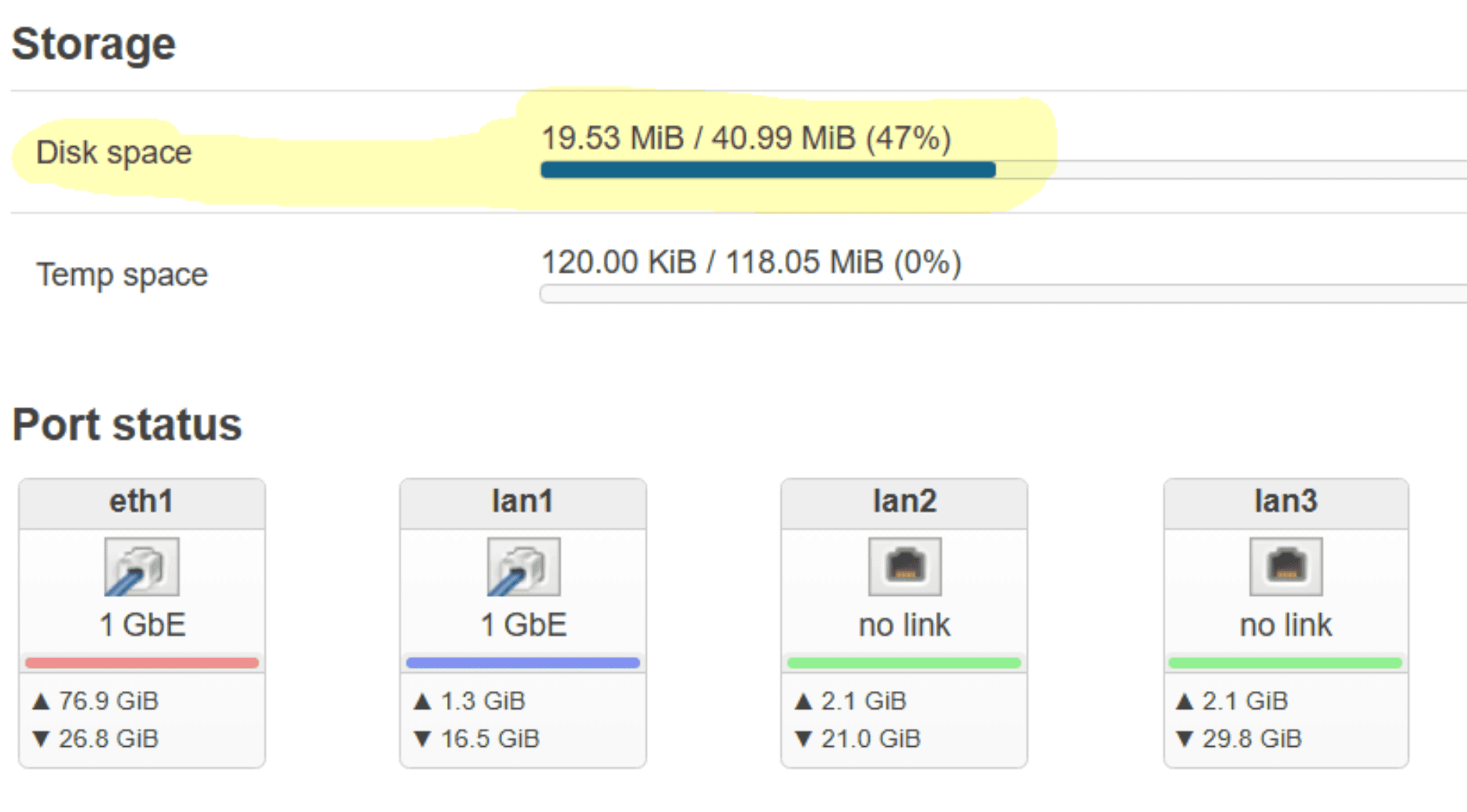Click the download arrow next to 16.5 GiB

(424, 738)
